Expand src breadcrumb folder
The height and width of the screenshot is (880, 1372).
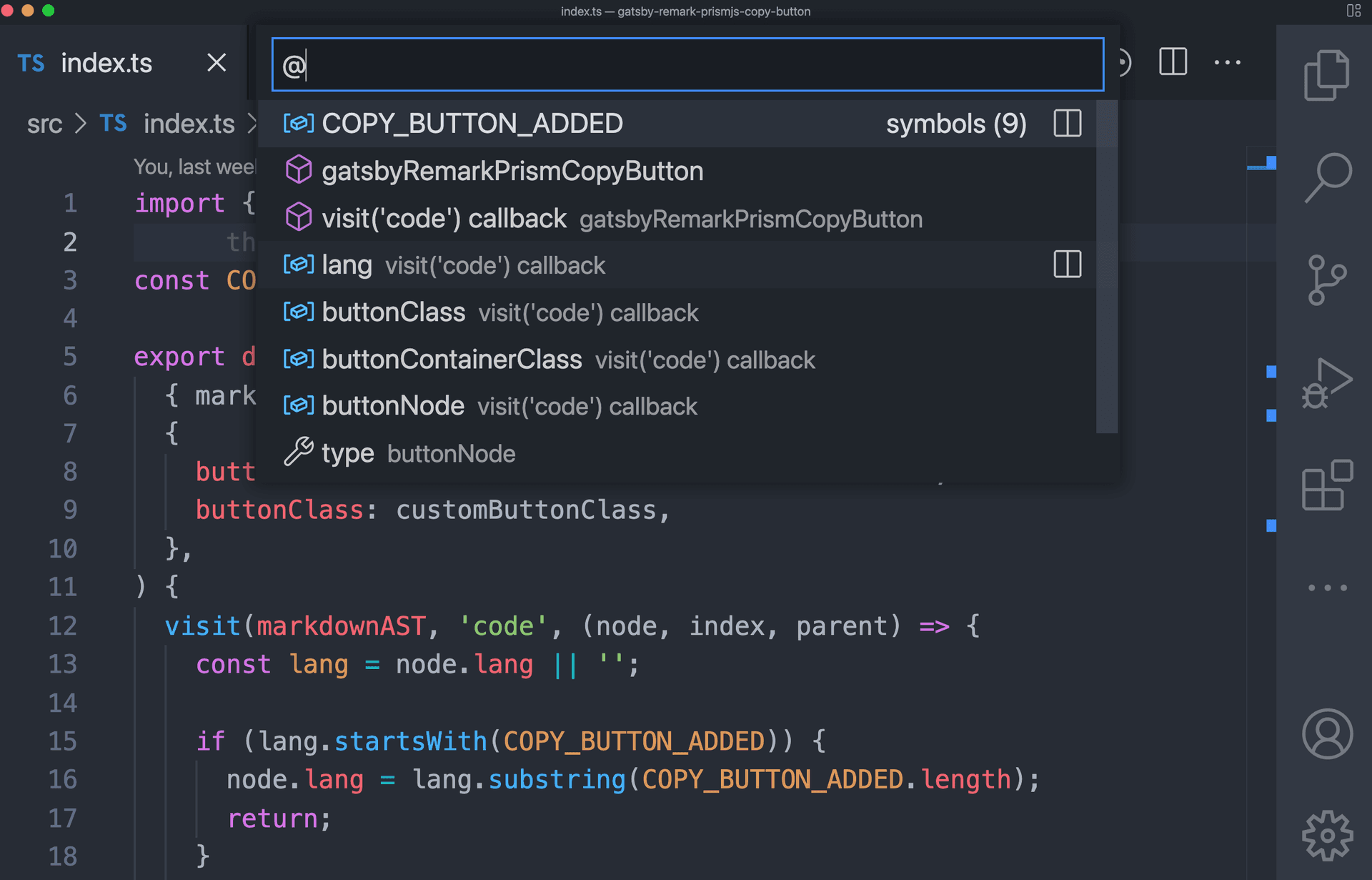point(44,124)
